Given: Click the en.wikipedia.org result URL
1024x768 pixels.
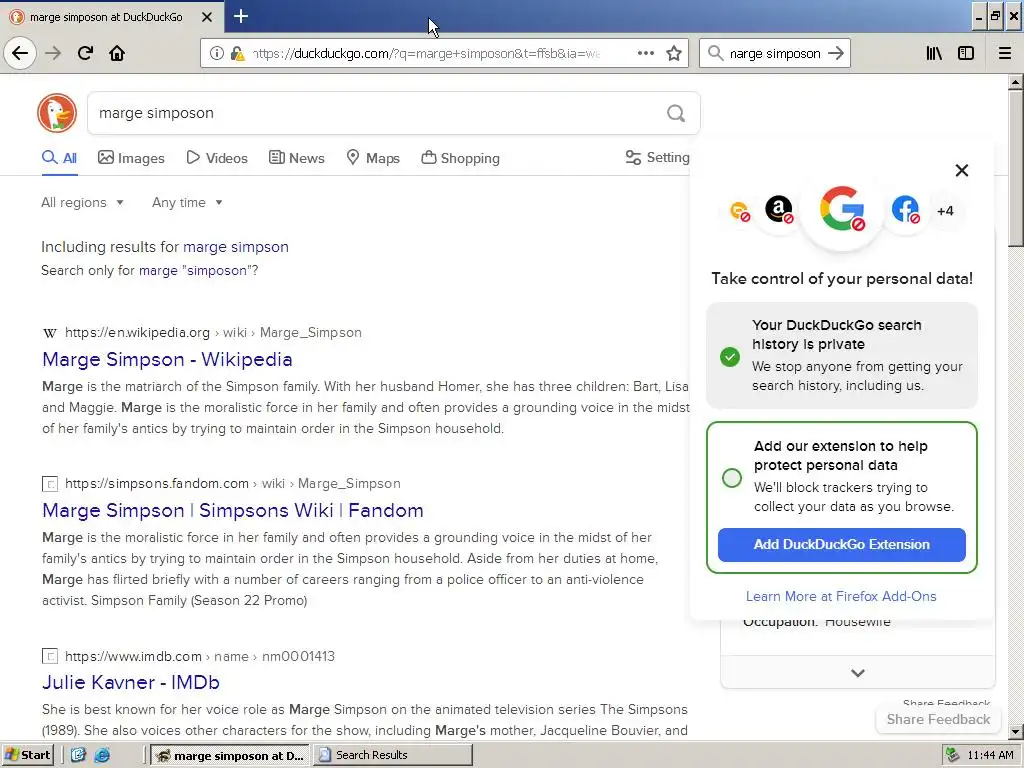Looking at the screenshot, I should click(x=213, y=332).
